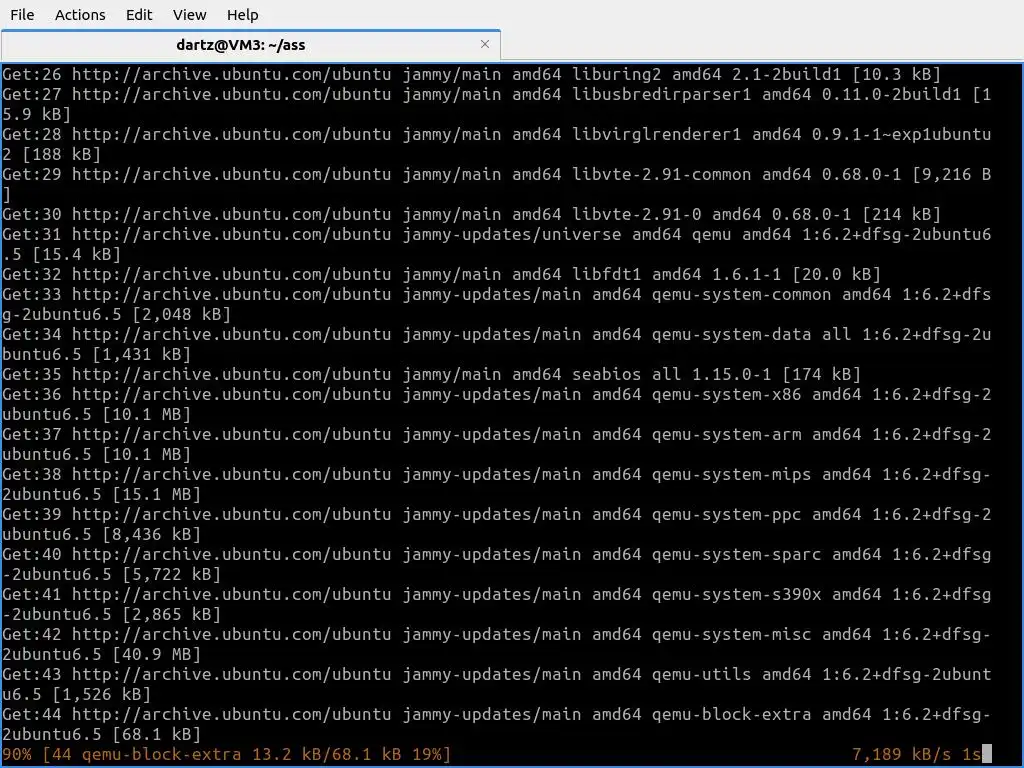Click the [2,048 kB] size text
This screenshot has height=768, width=1024.
[181, 314]
